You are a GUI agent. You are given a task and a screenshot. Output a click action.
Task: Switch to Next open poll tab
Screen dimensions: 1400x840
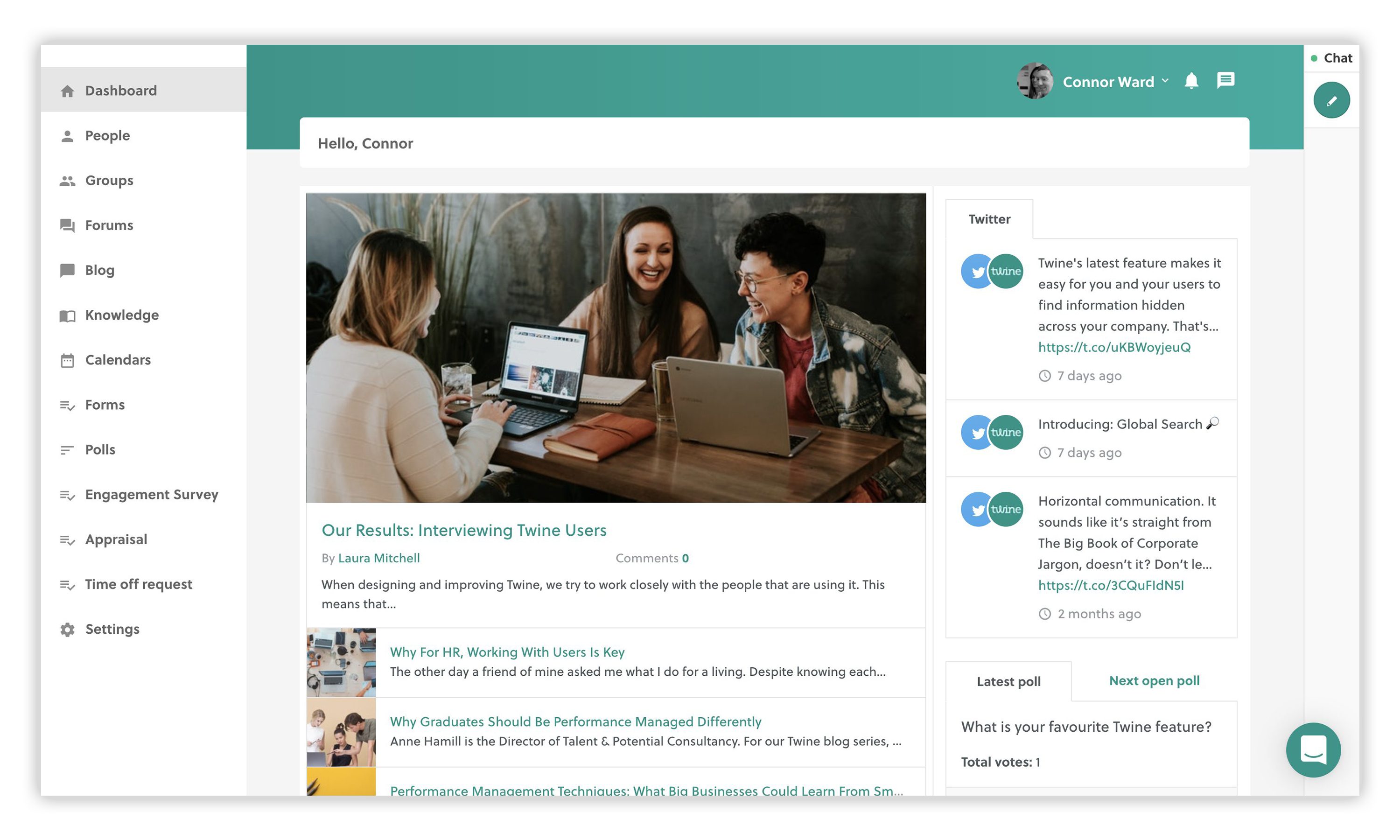click(1153, 680)
